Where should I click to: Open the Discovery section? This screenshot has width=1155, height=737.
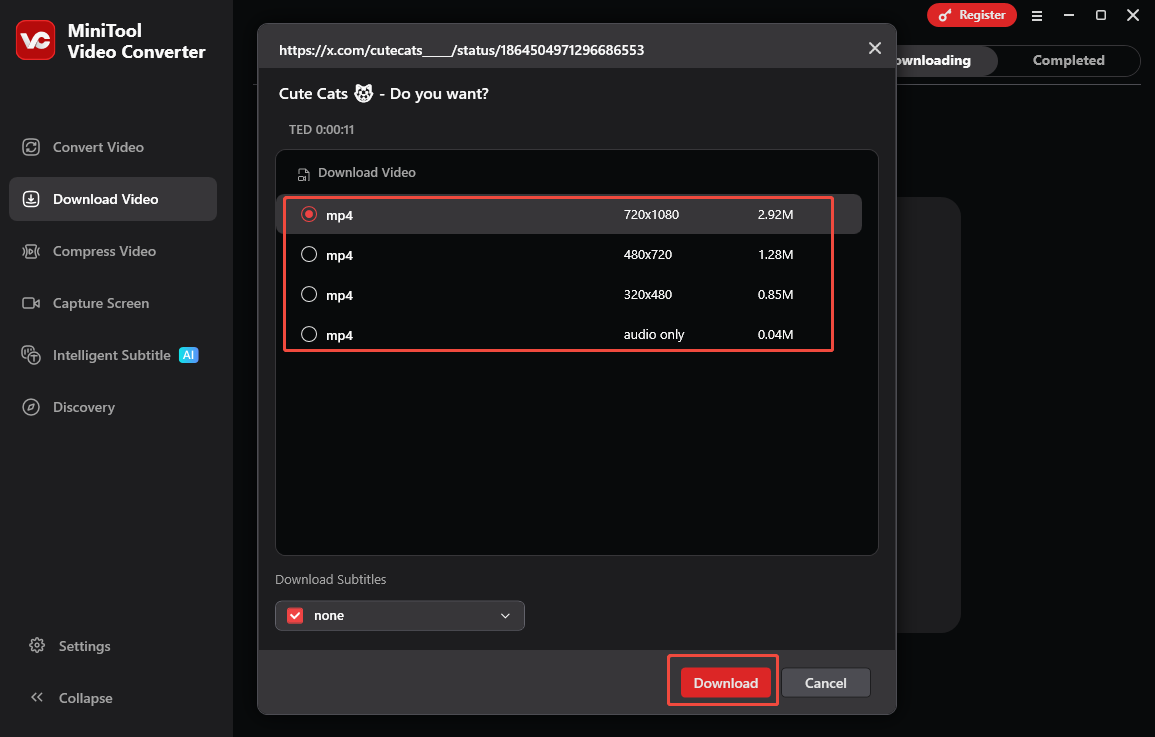(x=84, y=407)
